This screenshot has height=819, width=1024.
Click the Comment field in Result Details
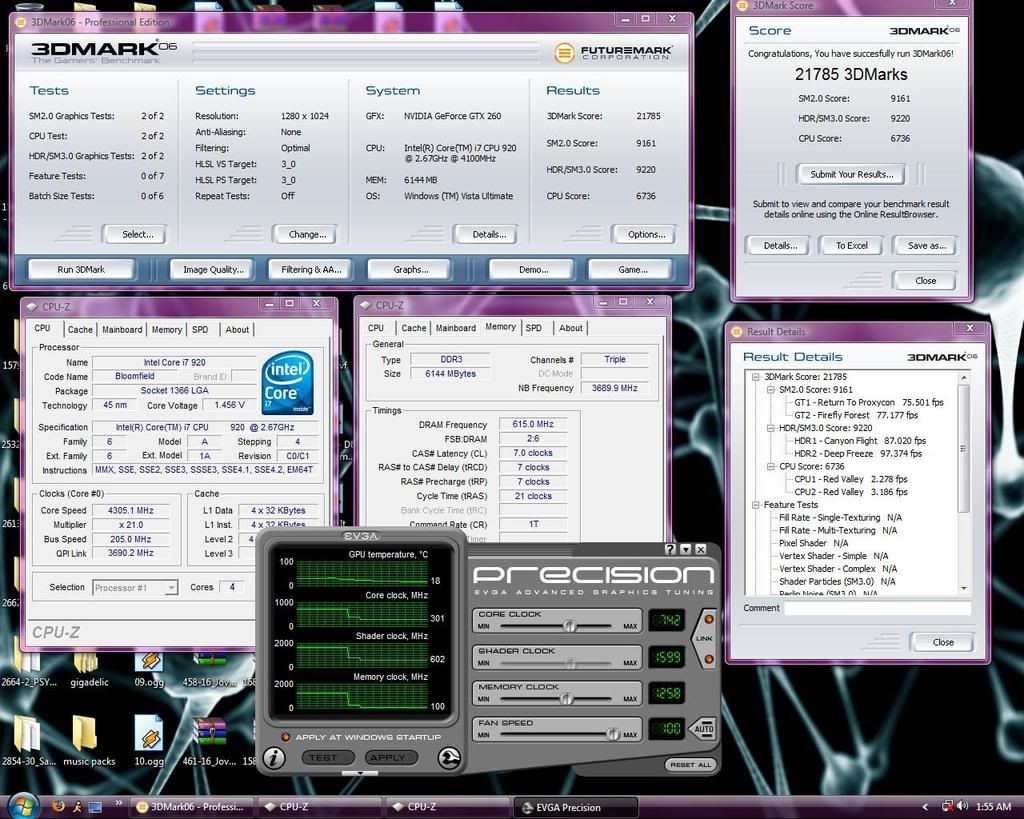877,608
